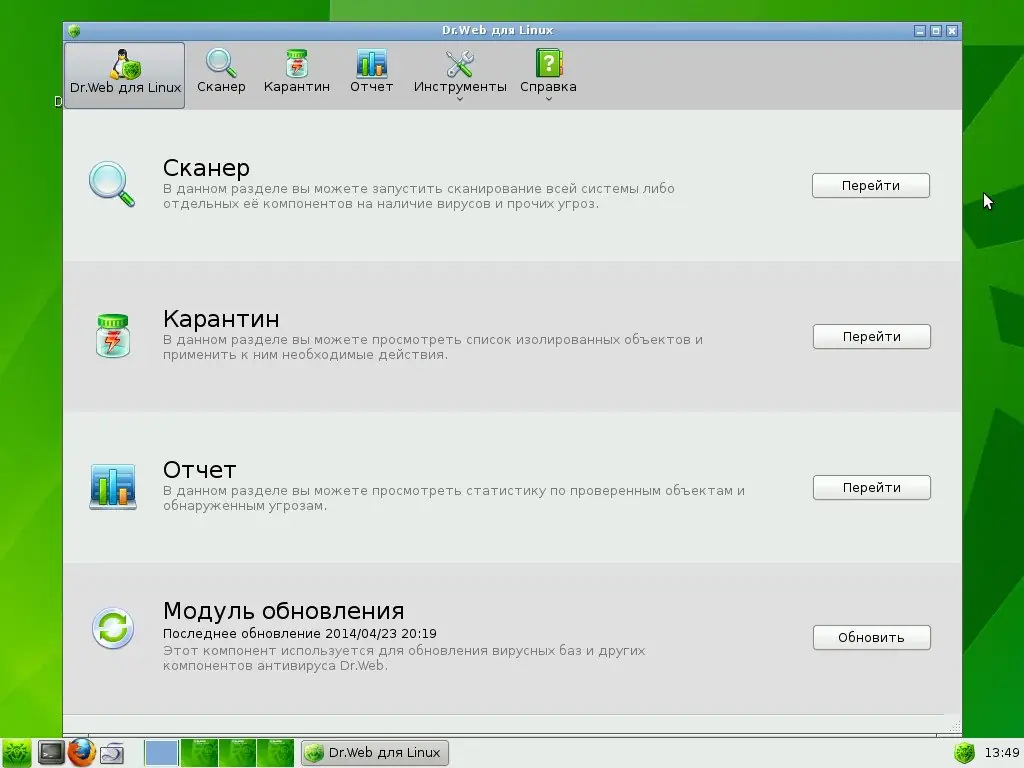Click the penguin with shield icon

125,64
